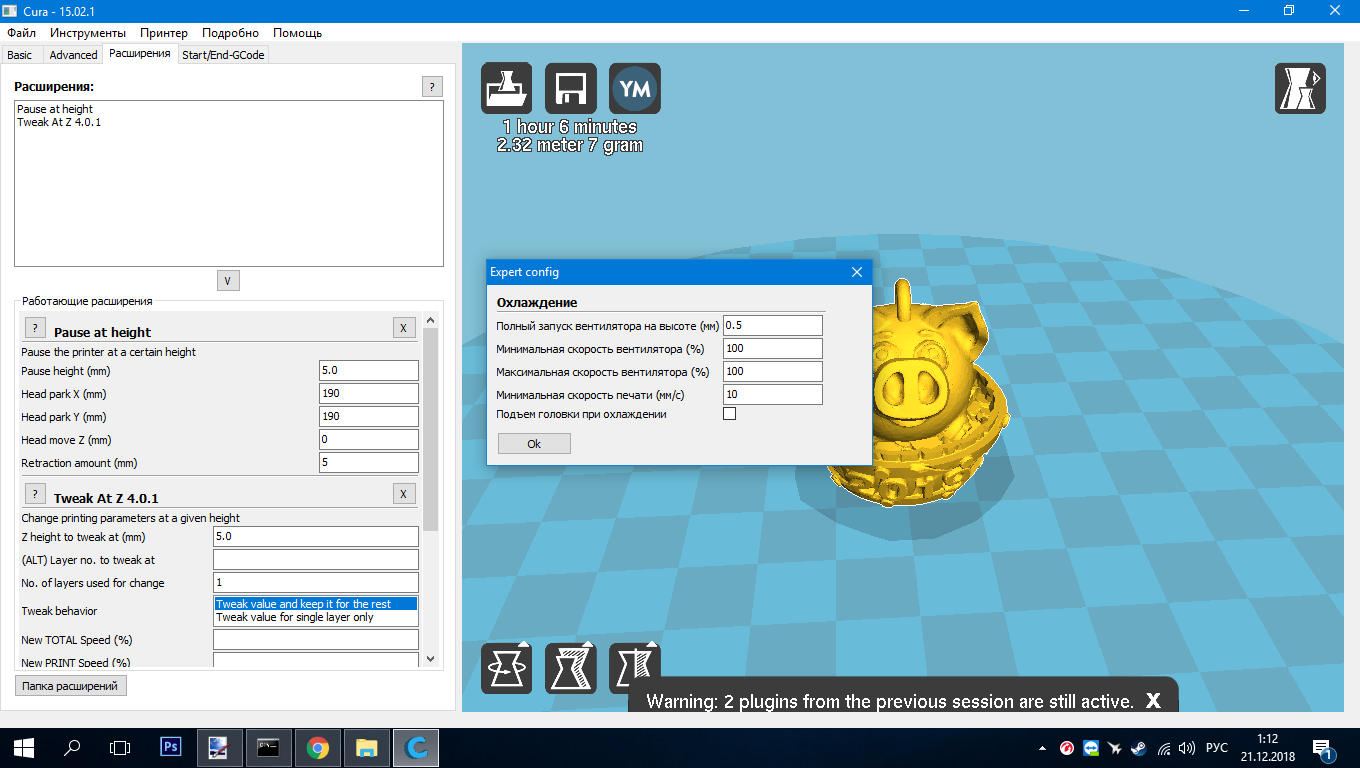
Task: Click the V button to add the plugin
Action: tap(228, 281)
